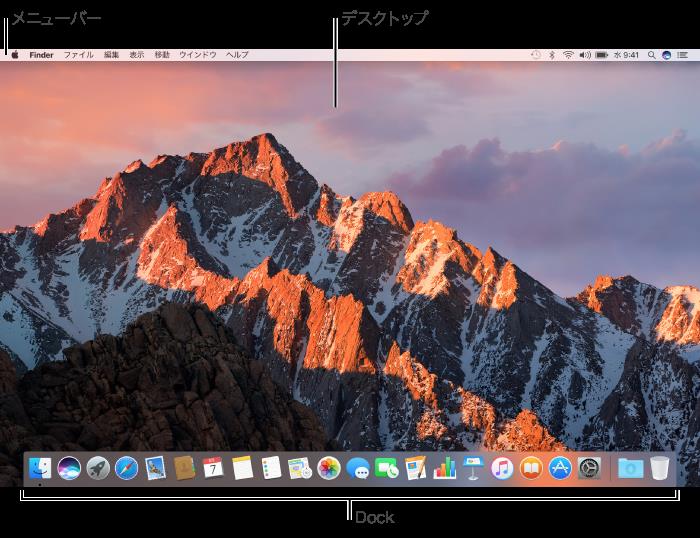Image resolution: width=700 pixels, height=538 pixels.
Task: Open the Calendar app in Dock
Action: coord(213,468)
